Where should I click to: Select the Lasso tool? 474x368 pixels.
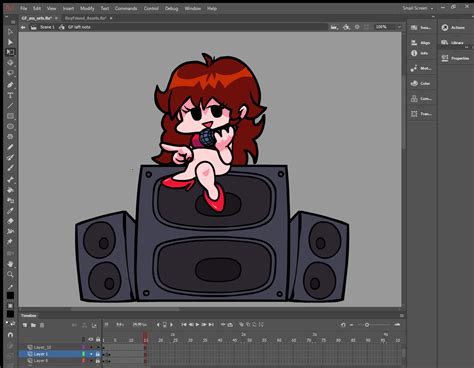click(x=10, y=73)
